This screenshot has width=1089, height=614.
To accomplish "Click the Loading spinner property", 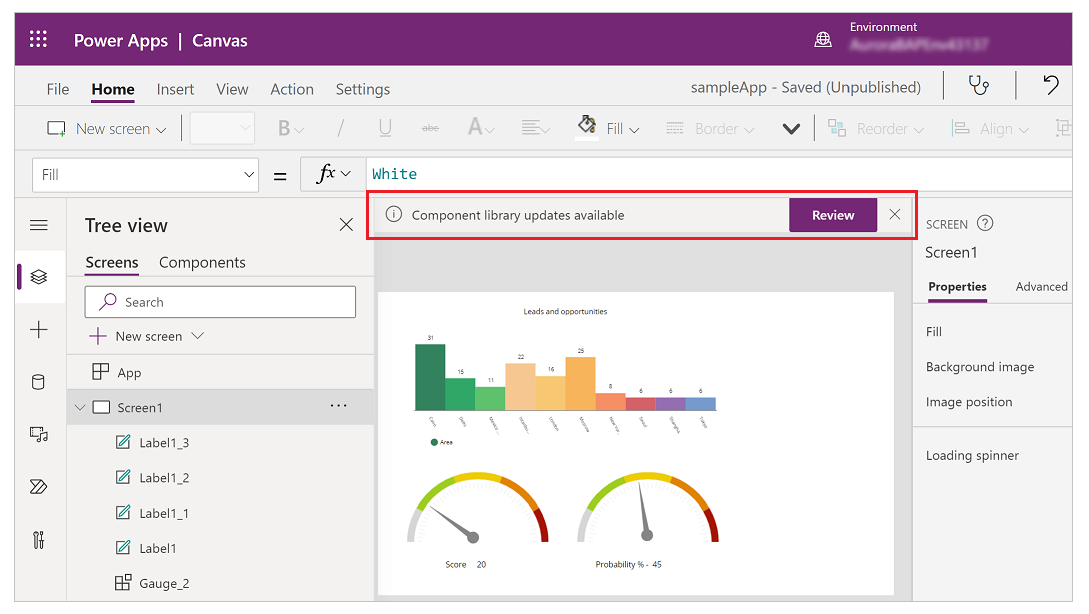I will pyautogui.click(x=972, y=456).
